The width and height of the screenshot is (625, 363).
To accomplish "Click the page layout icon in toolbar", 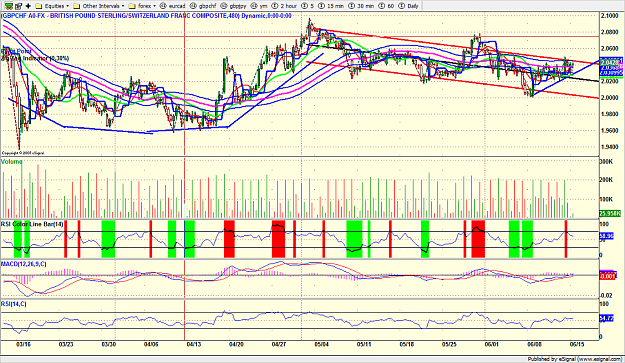I will pyautogui.click(x=18, y=6).
